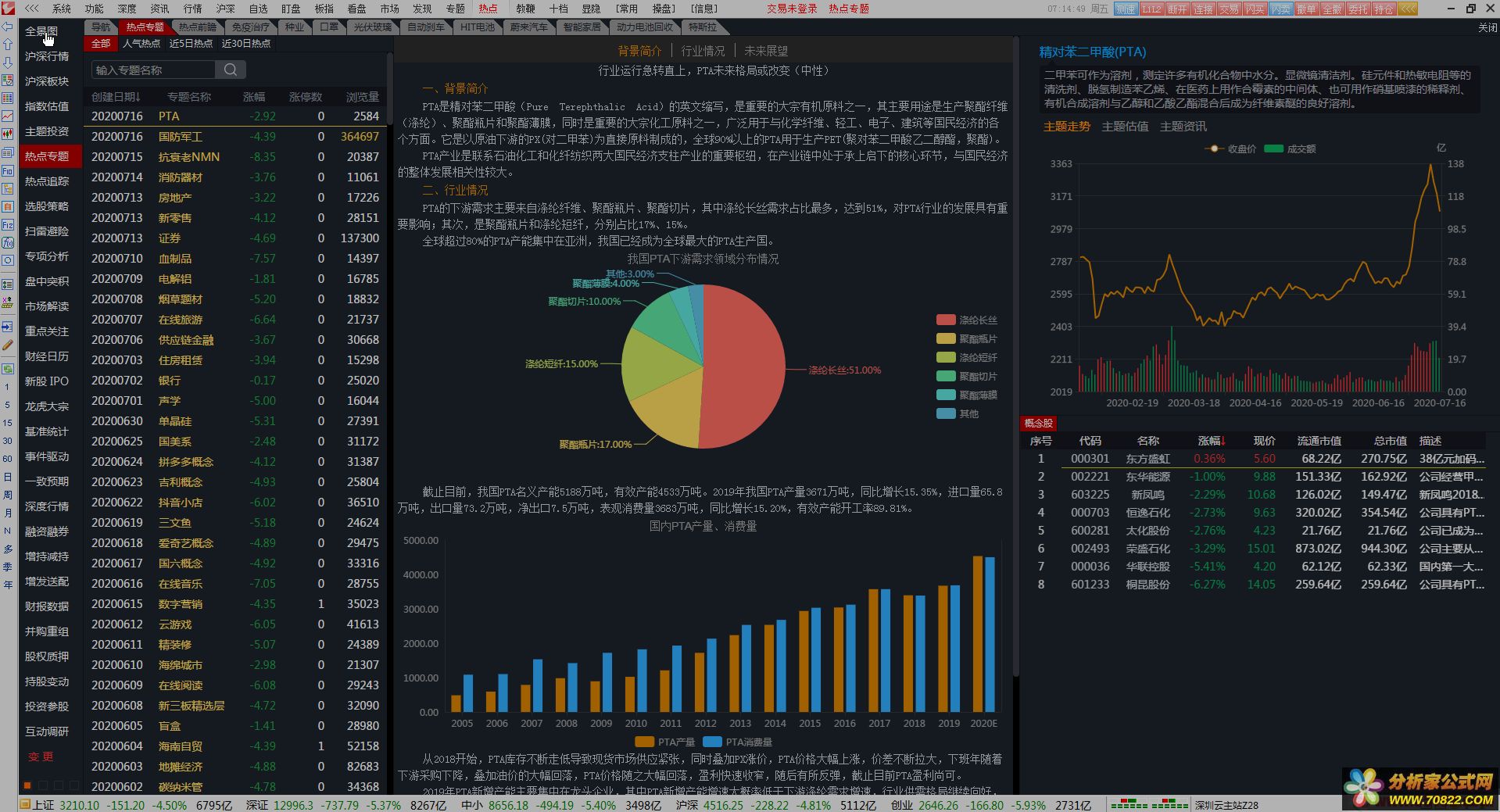
Task: Select the 15 minute period shortcut
Action: pyautogui.click(x=8, y=423)
